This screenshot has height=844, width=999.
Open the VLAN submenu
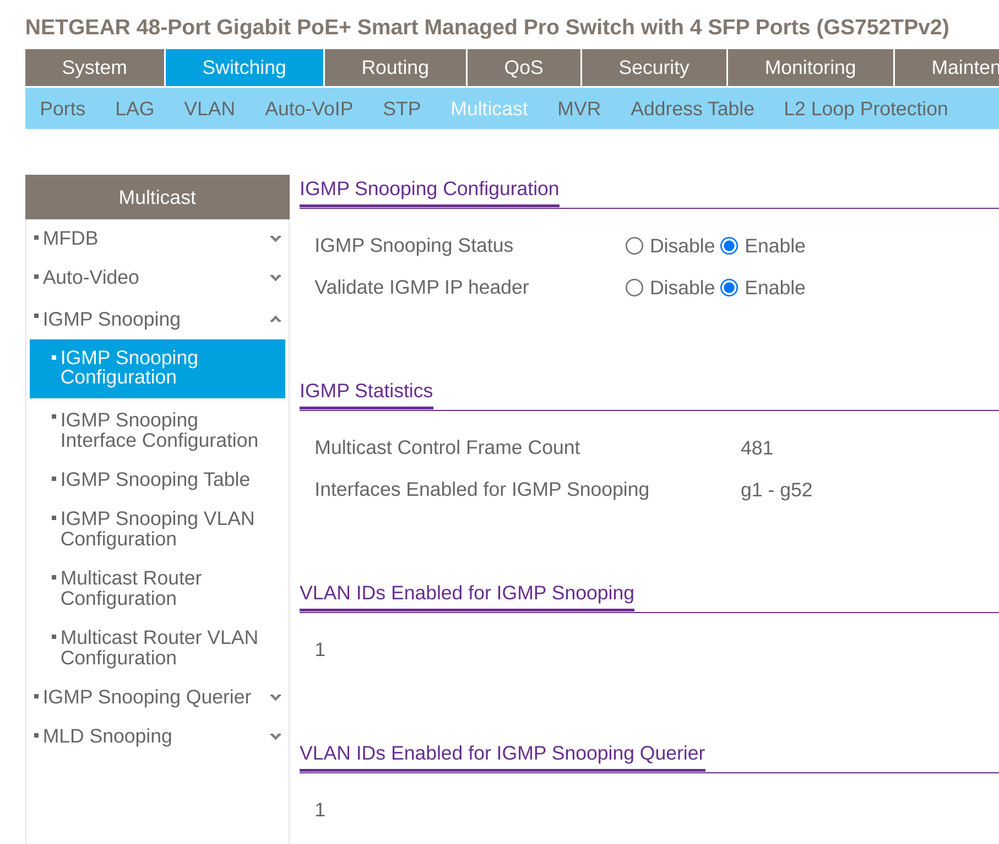[209, 109]
